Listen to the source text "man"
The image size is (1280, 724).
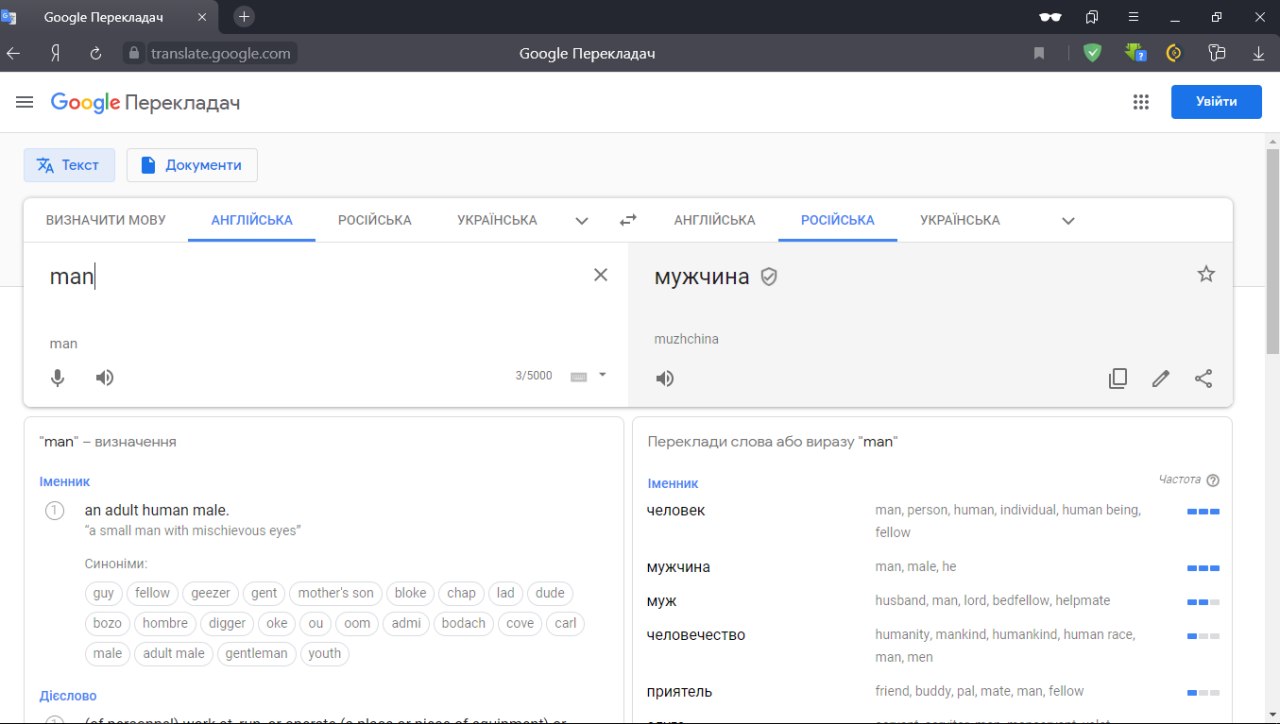coord(105,377)
